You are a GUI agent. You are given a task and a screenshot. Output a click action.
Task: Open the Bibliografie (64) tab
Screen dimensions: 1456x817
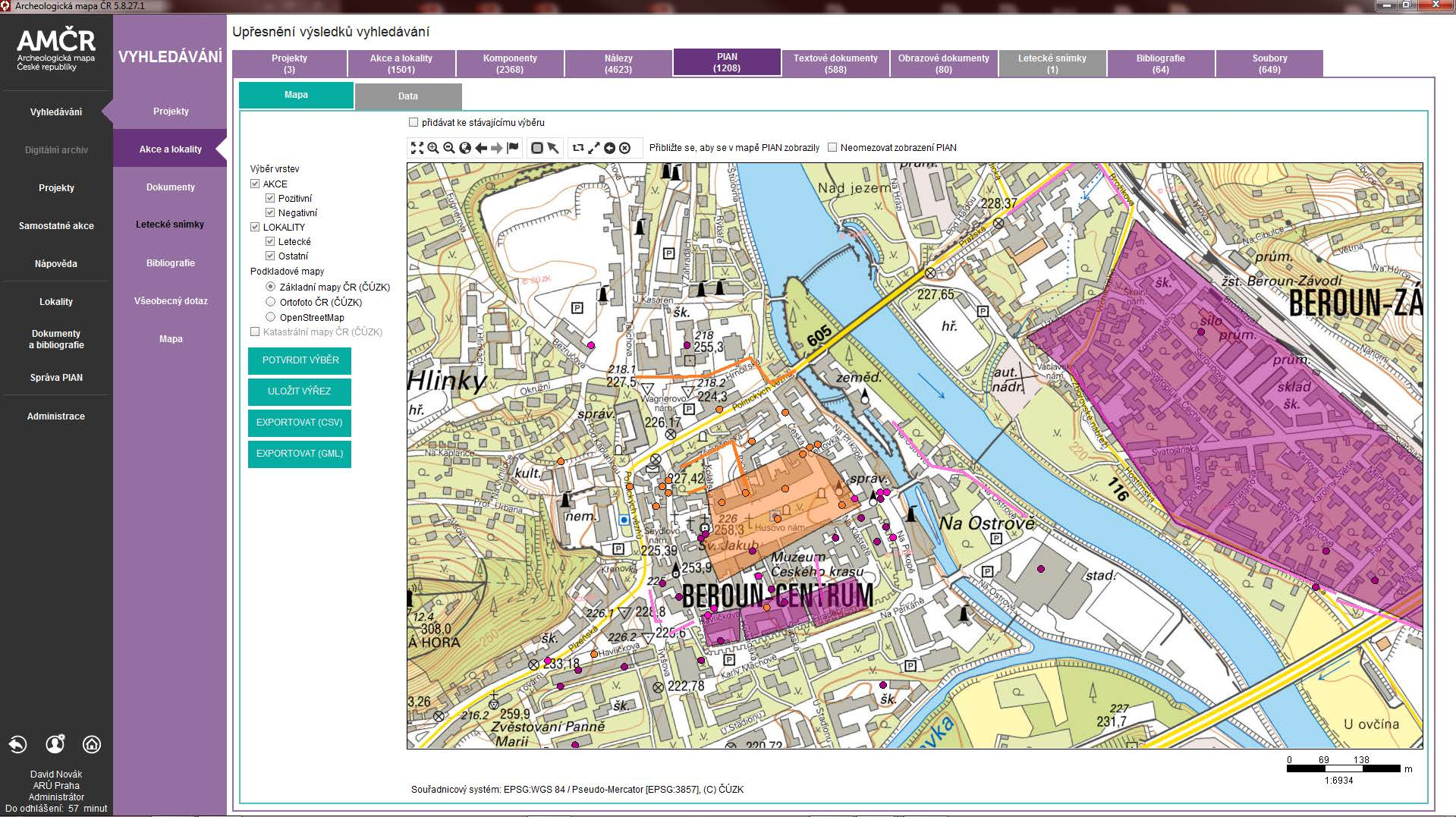click(1161, 64)
